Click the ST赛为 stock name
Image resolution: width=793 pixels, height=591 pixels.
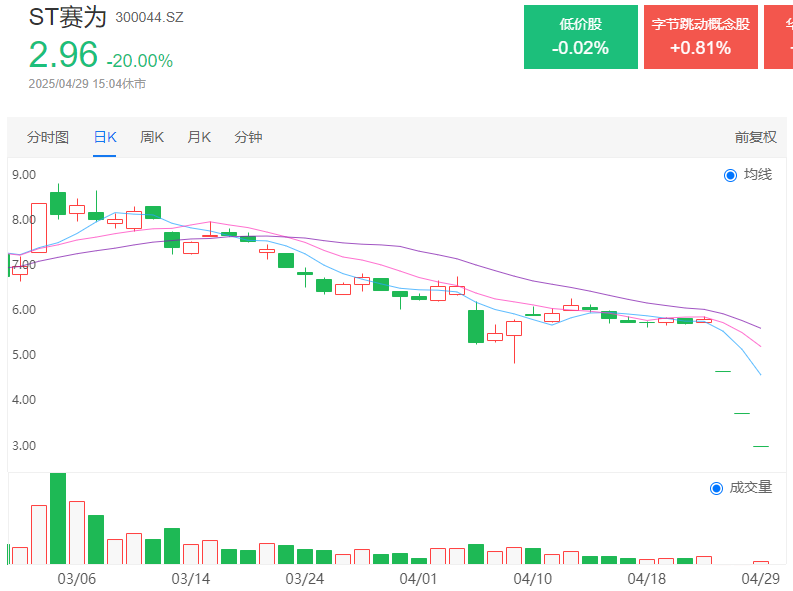click(x=68, y=17)
